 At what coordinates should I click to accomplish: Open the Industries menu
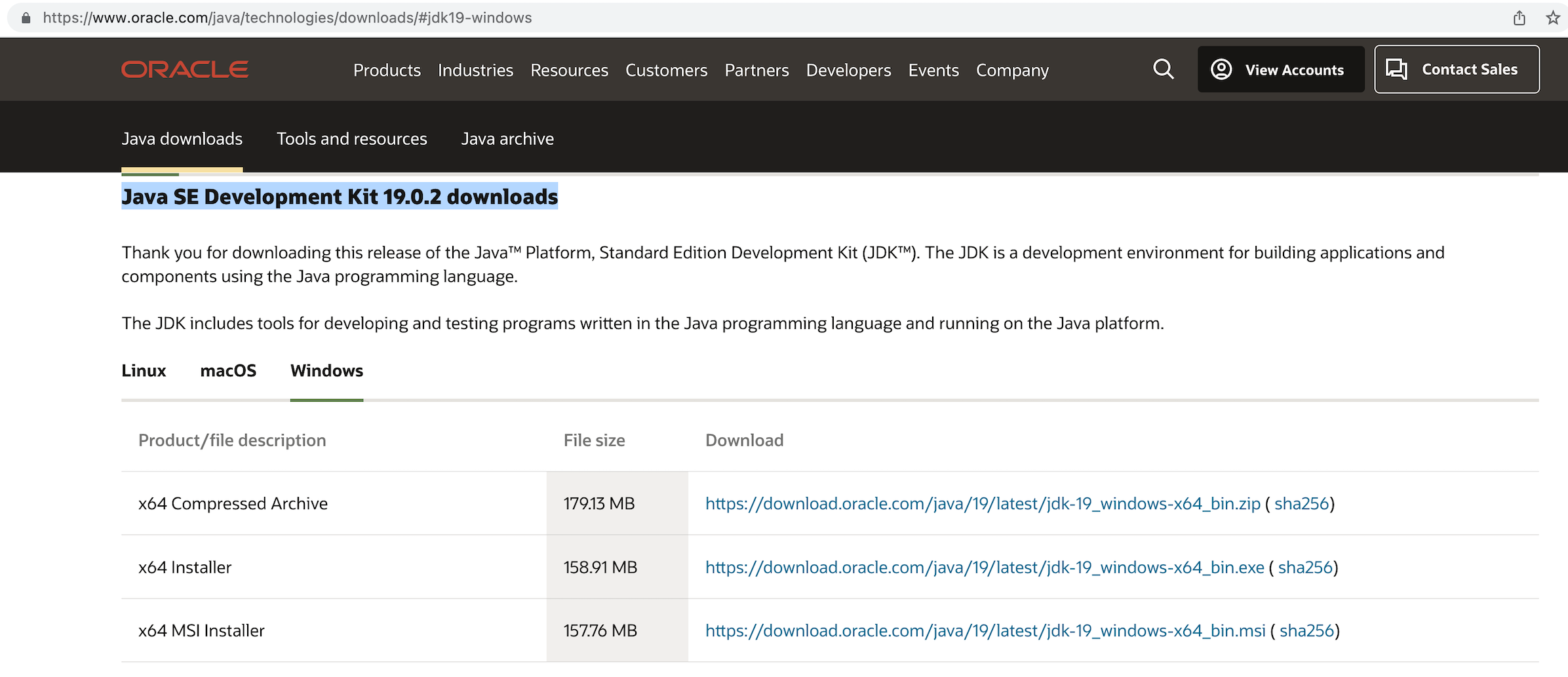pos(475,70)
